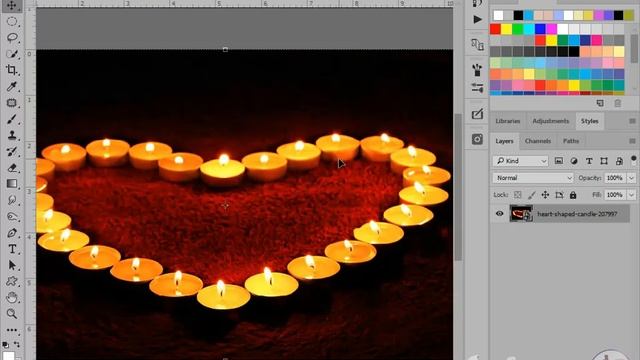This screenshot has height=360, width=640.
Task: Select the Pen tool
Action: (11, 233)
